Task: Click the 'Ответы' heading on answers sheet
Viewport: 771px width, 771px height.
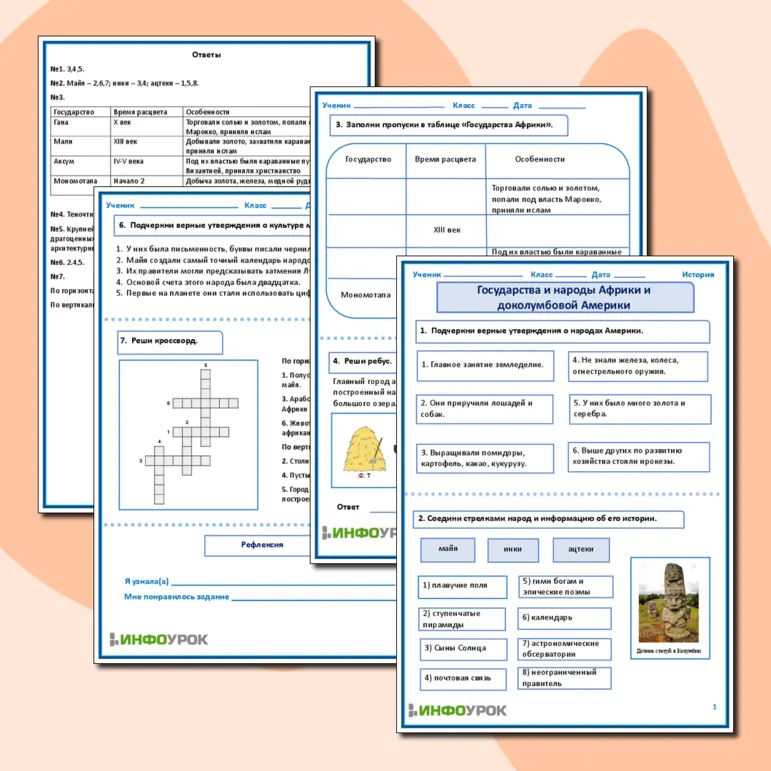Action: (207, 55)
